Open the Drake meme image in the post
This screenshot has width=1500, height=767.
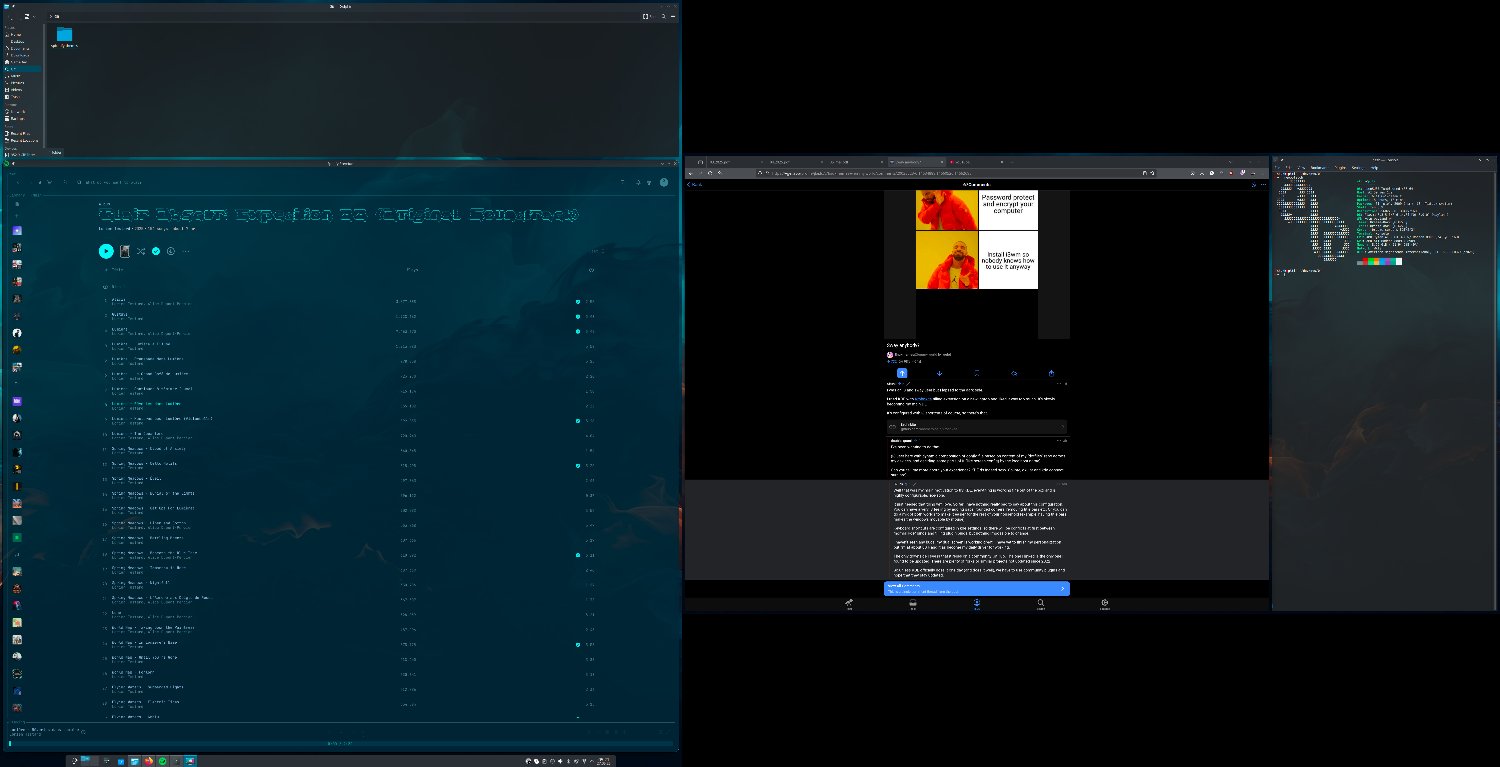tap(977, 240)
